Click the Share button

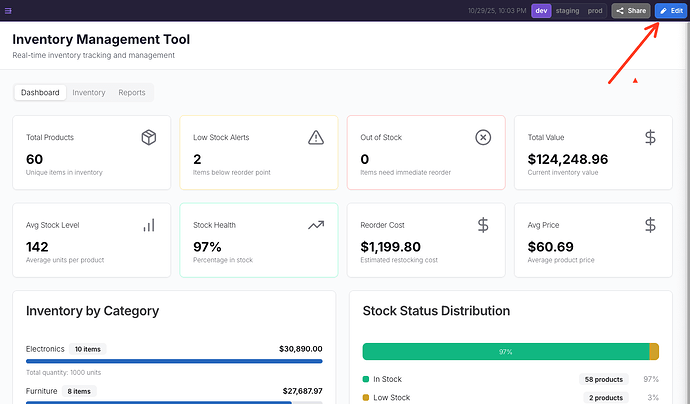(x=631, y=11)
